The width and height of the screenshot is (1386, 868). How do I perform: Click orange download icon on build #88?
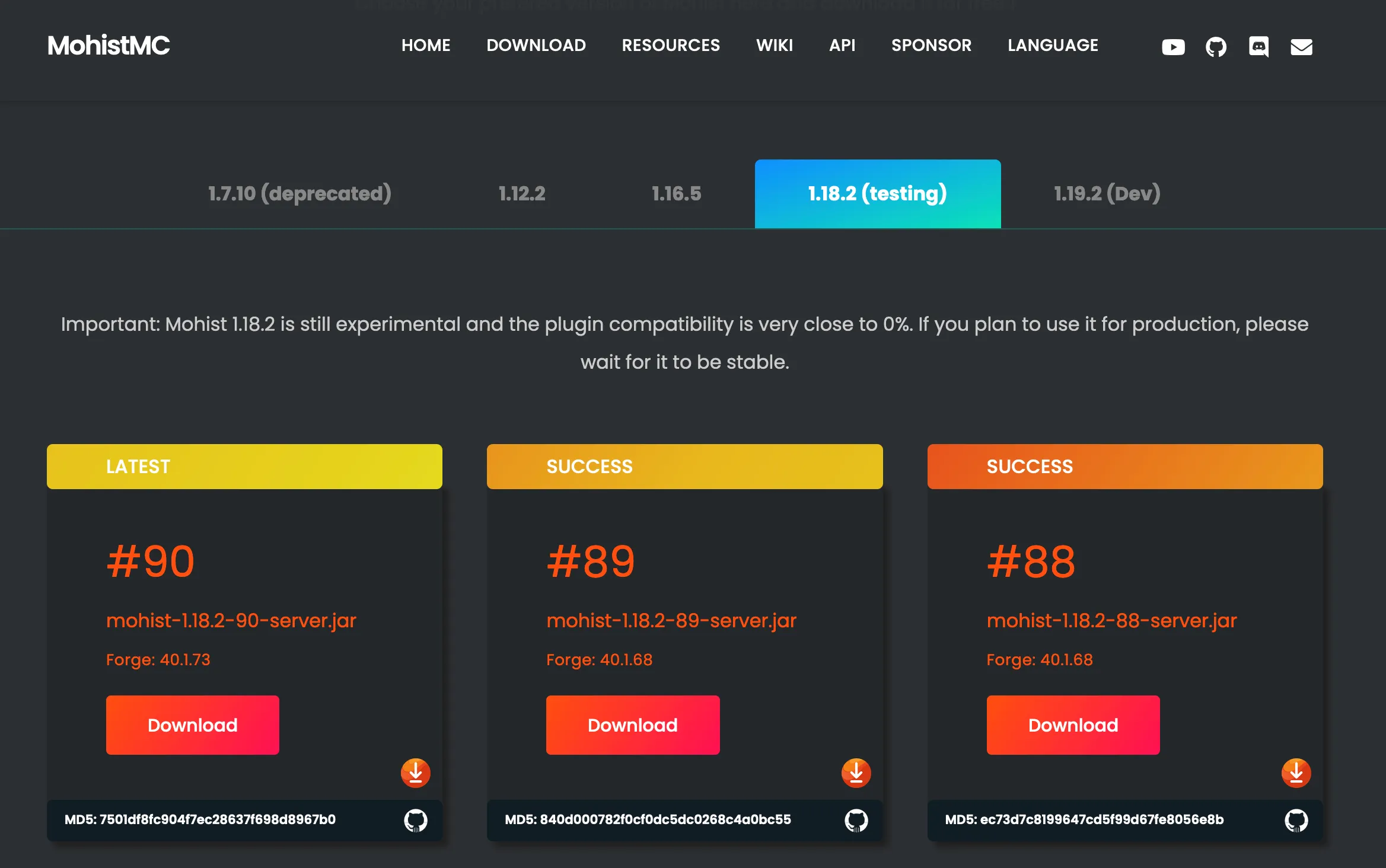(x=1296, y=773)
